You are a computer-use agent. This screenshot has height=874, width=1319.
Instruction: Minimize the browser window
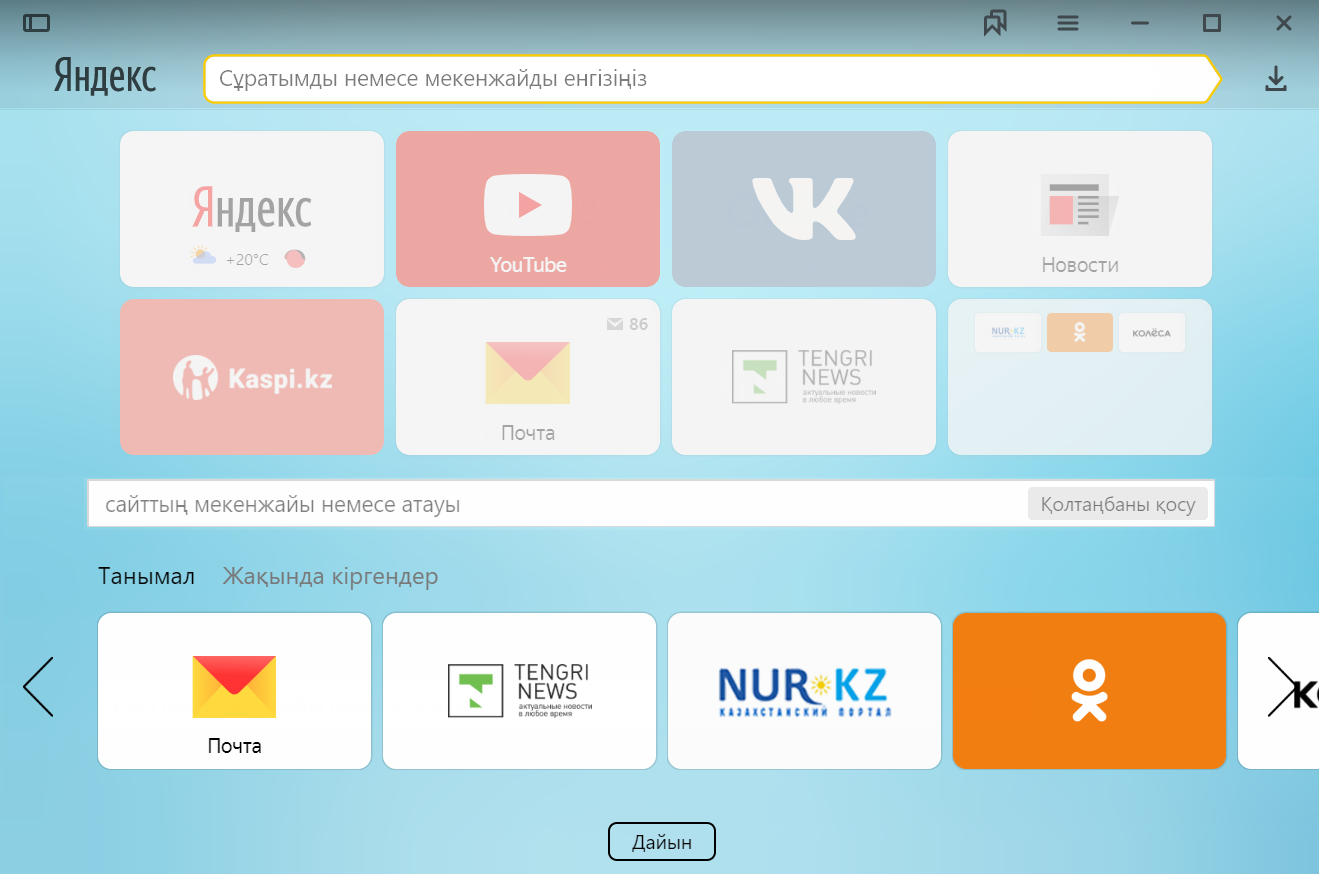click(1140, 23)
